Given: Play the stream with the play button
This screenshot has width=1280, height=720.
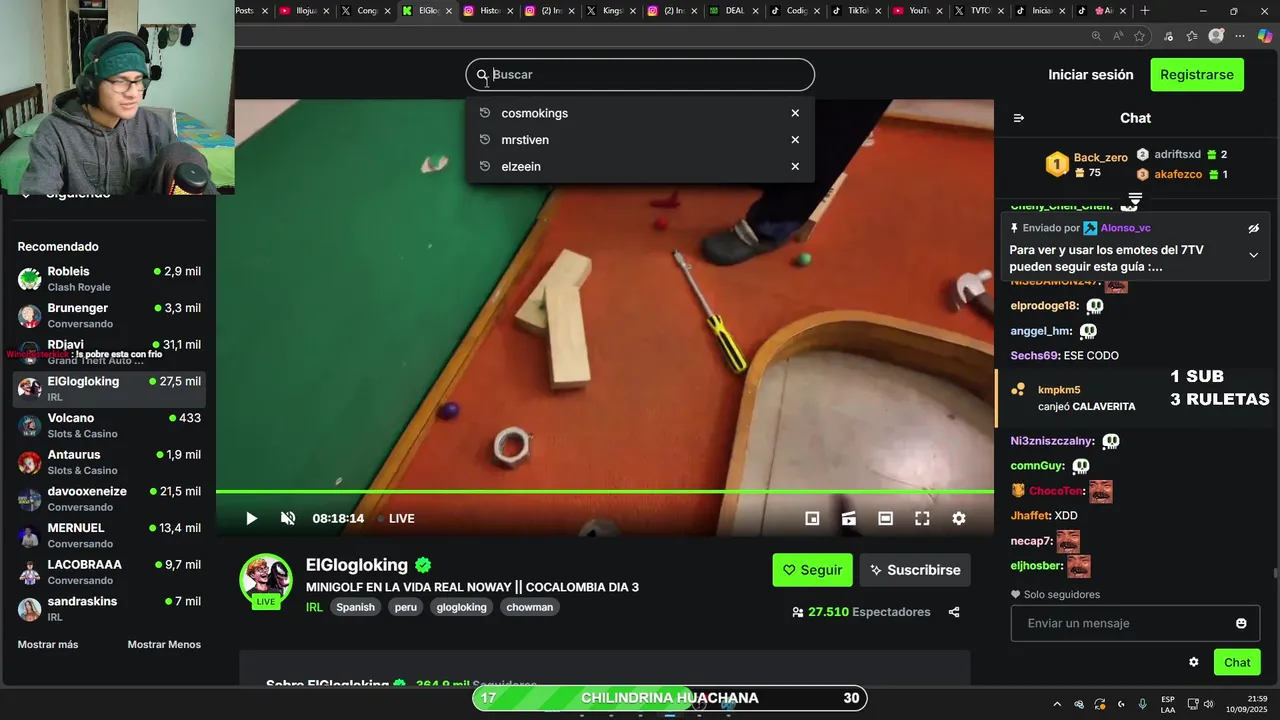Looking at the screenshot, I should coord(251,518).
